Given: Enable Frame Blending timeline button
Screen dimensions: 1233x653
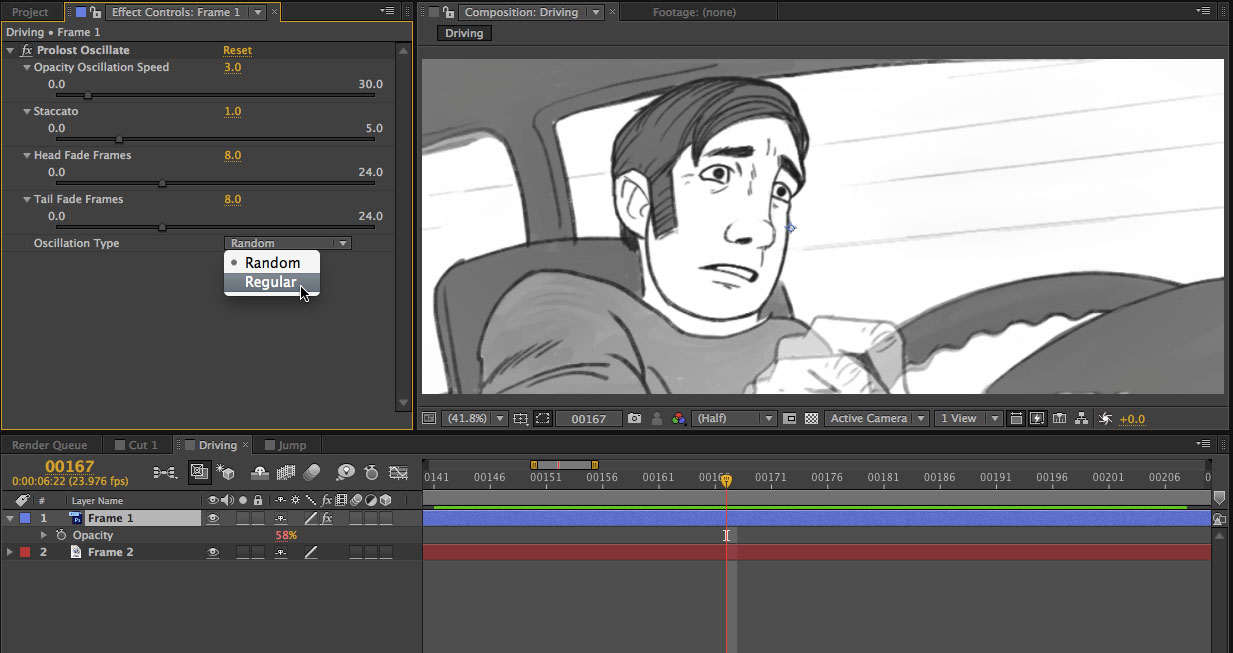Looking at the screenshot, I should (286, 472).
